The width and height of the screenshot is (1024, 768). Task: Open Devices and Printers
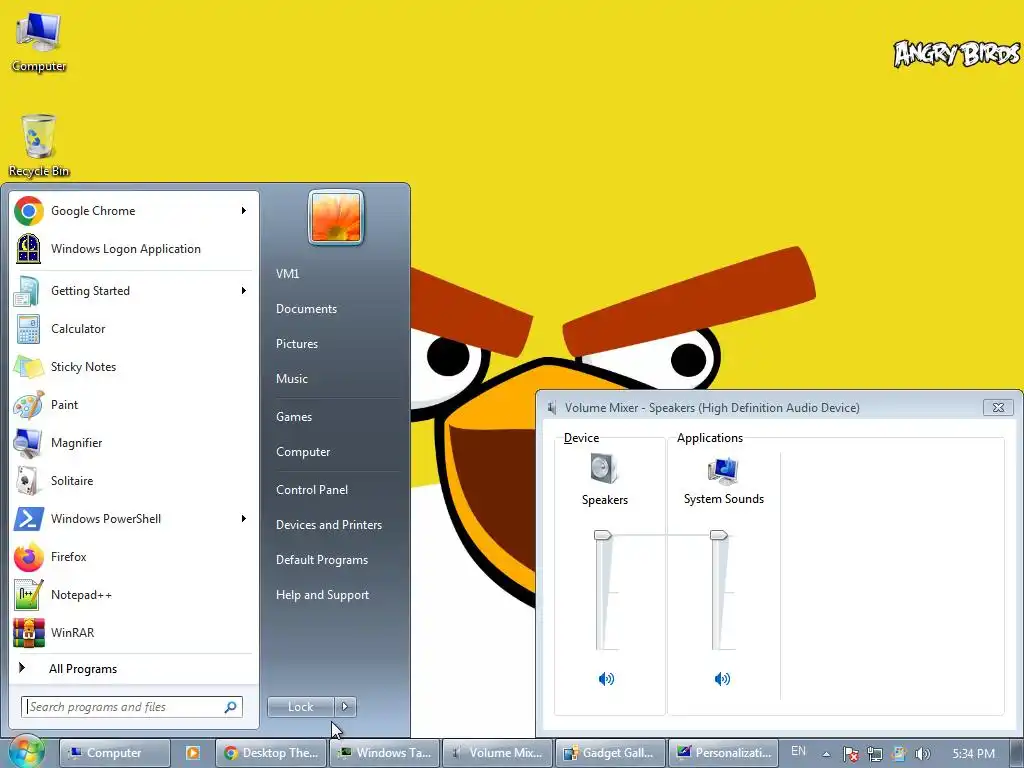pos(328,524)
